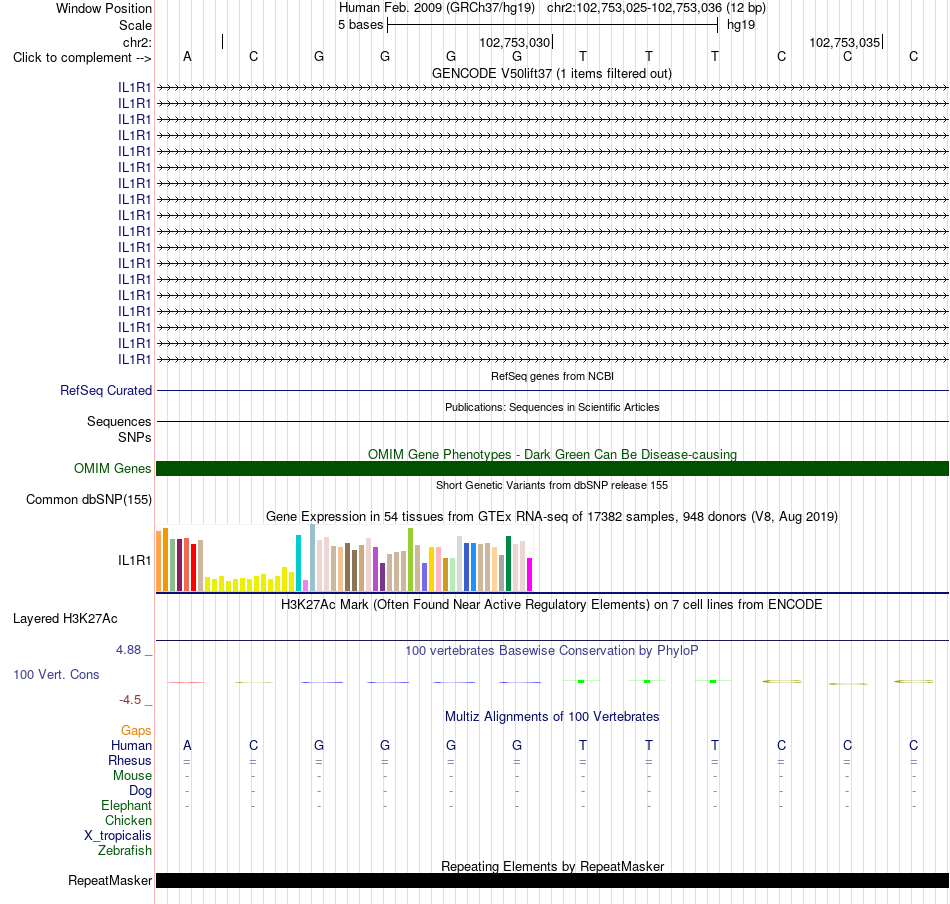
Task: Click the 'hg19' label beside scale bar
Action: 741,25
